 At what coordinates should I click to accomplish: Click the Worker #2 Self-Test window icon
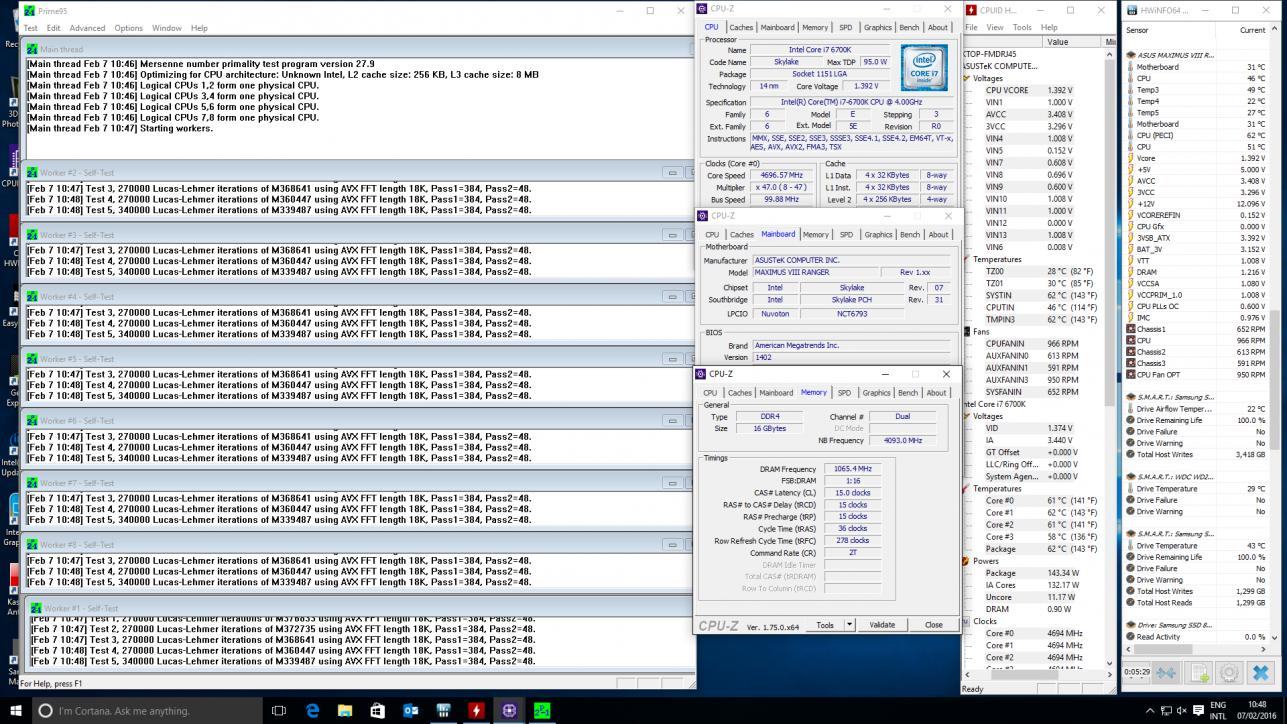[32, 173]
